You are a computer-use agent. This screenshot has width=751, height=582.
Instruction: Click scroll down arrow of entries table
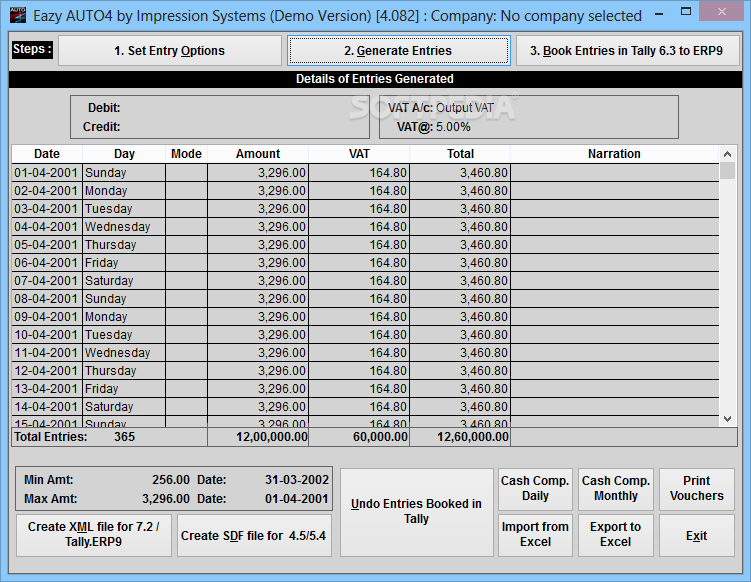[x=727, y=419]
